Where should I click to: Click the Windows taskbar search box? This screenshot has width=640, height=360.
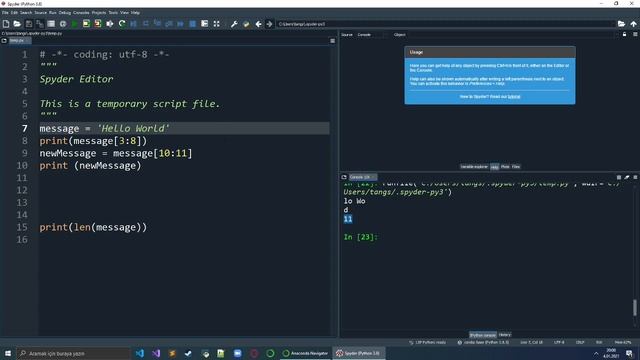click(x=73, y=353)
